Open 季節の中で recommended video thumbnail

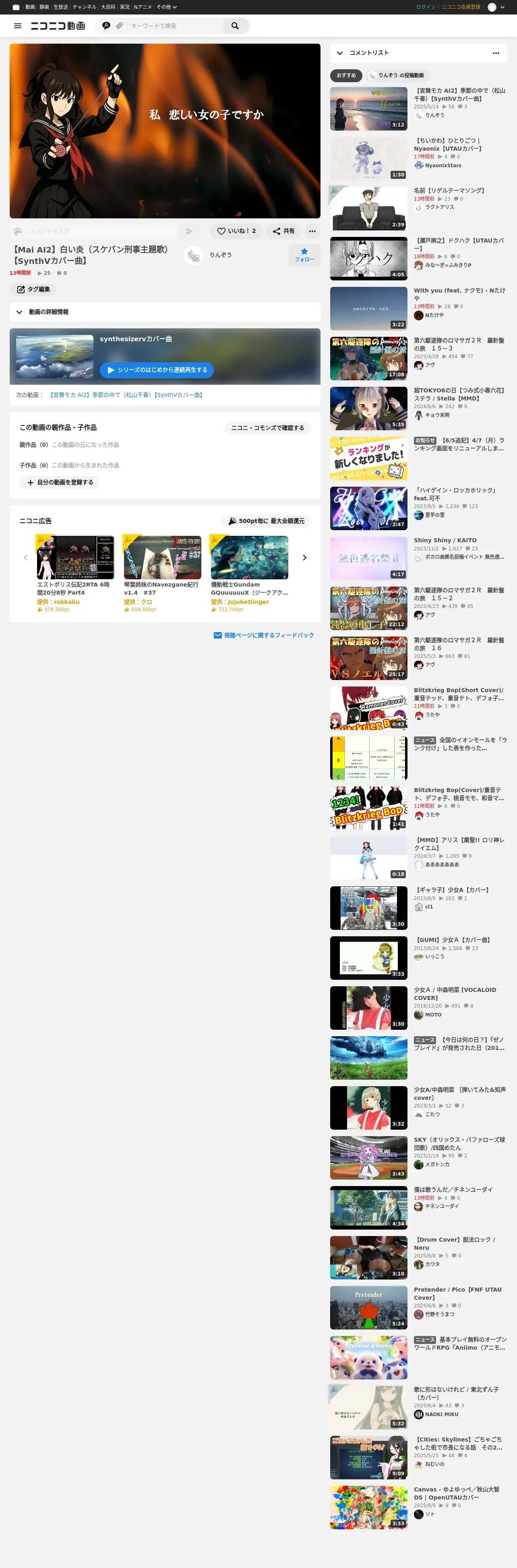coord(368,109)
